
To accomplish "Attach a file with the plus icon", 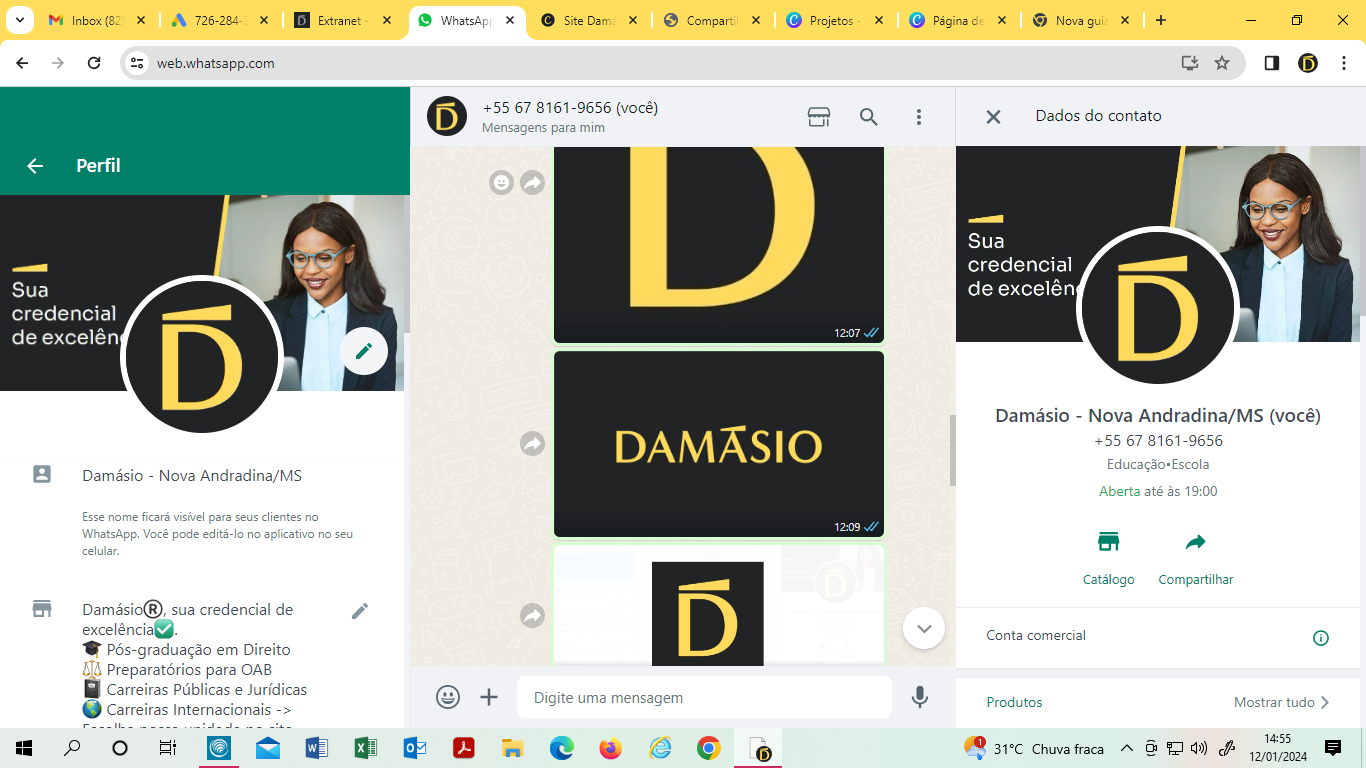I will [x=489, y=697].
